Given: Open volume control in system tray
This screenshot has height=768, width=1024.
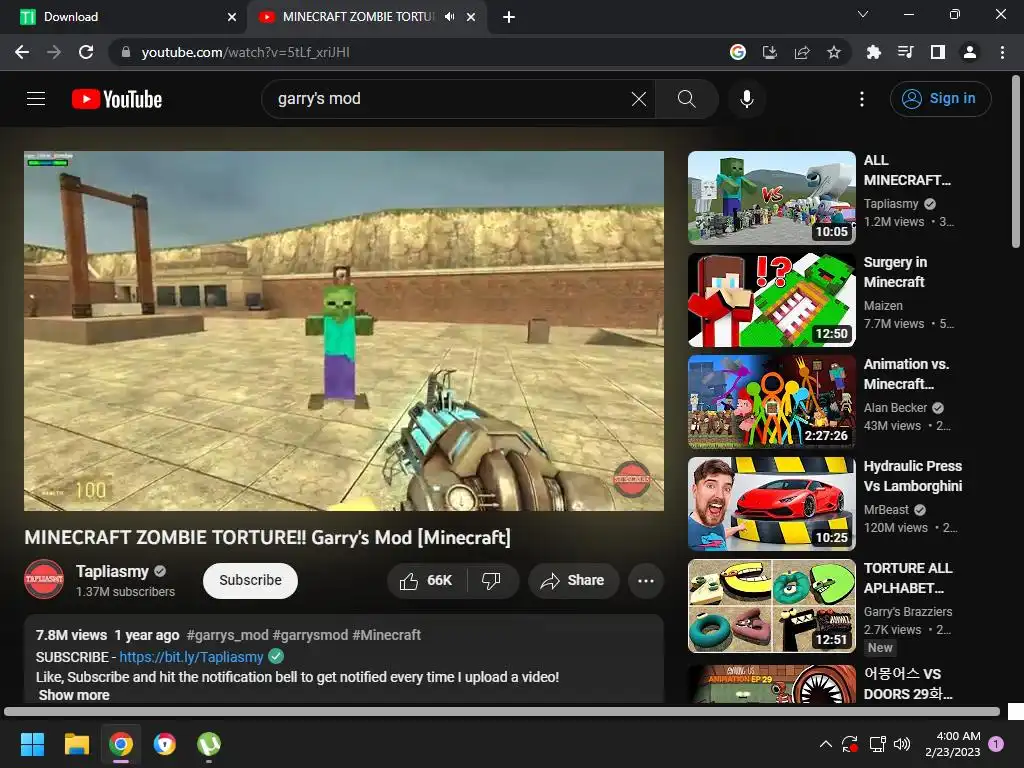Looking at the screenshot, I should [902, 744].
